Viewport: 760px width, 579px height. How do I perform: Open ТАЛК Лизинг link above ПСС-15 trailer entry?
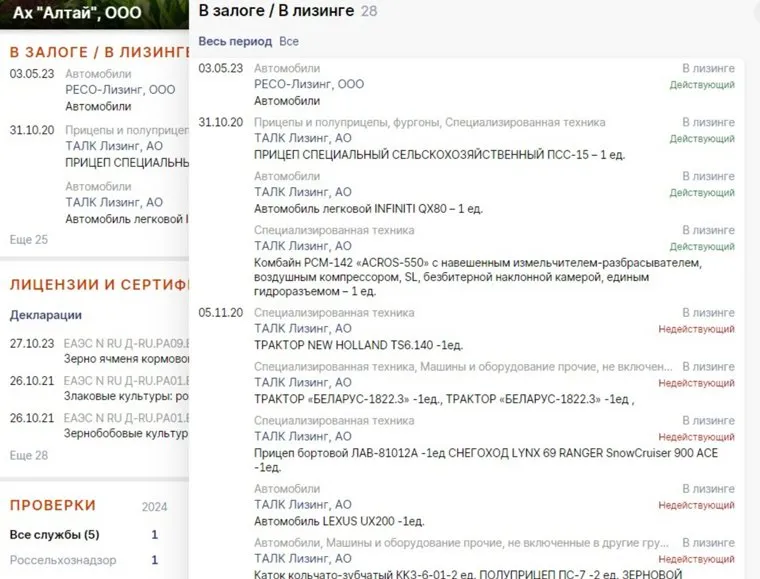pyautogui.click(x=303, y=138)
